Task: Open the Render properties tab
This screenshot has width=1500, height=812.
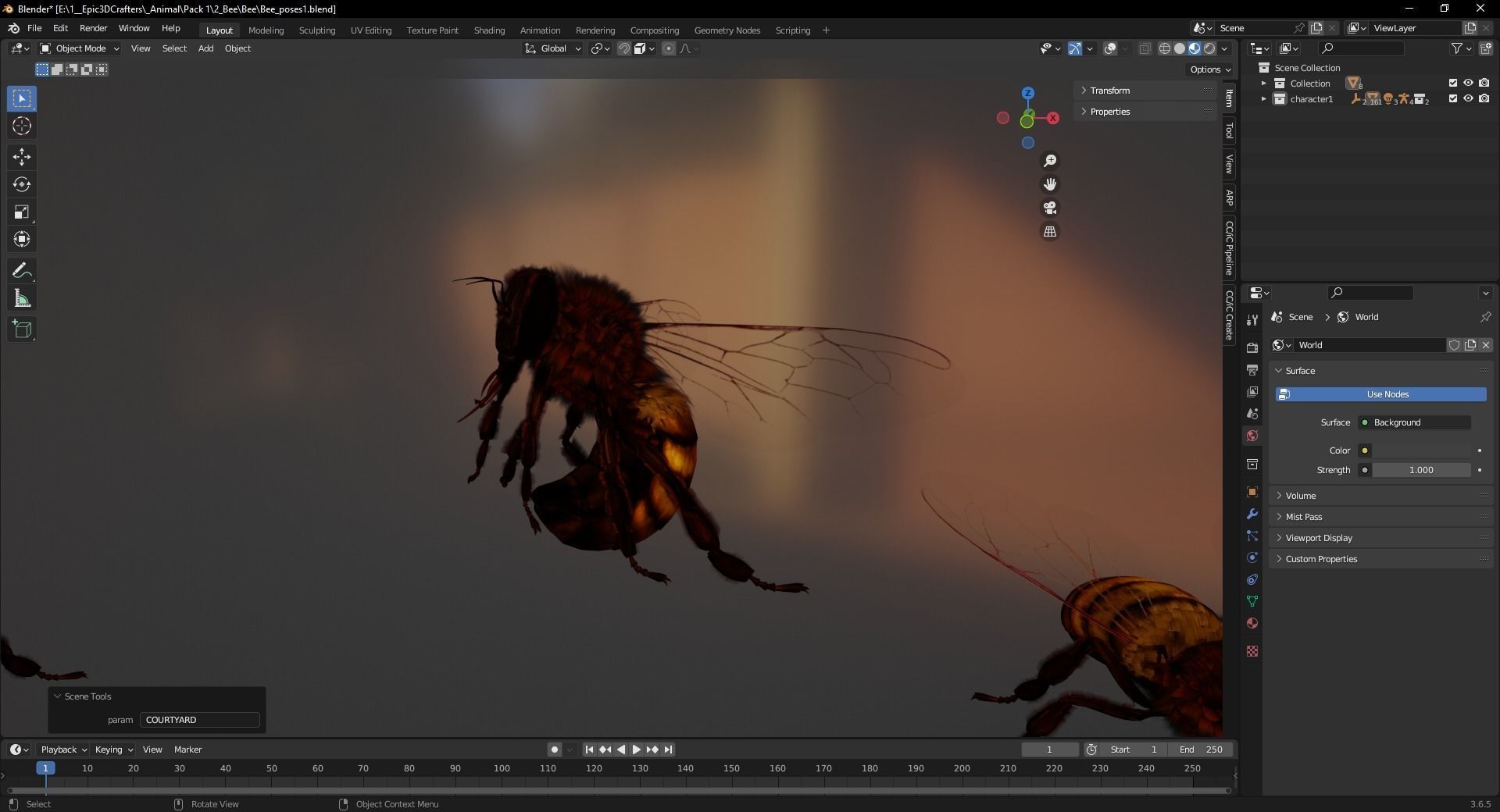Action: 1252,347
